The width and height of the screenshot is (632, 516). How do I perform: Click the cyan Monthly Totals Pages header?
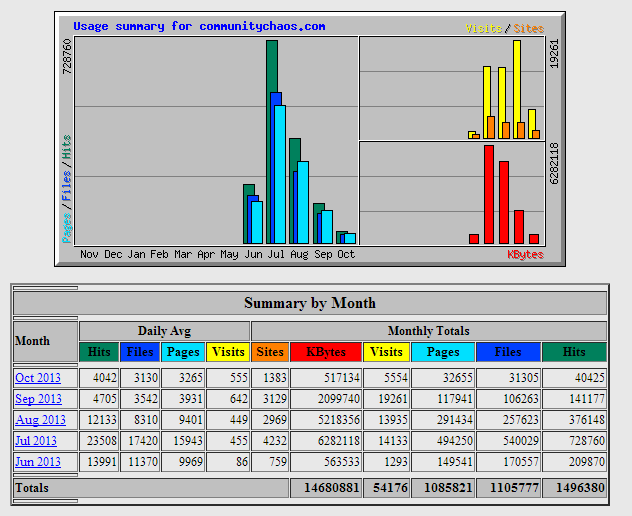(443, 352)
